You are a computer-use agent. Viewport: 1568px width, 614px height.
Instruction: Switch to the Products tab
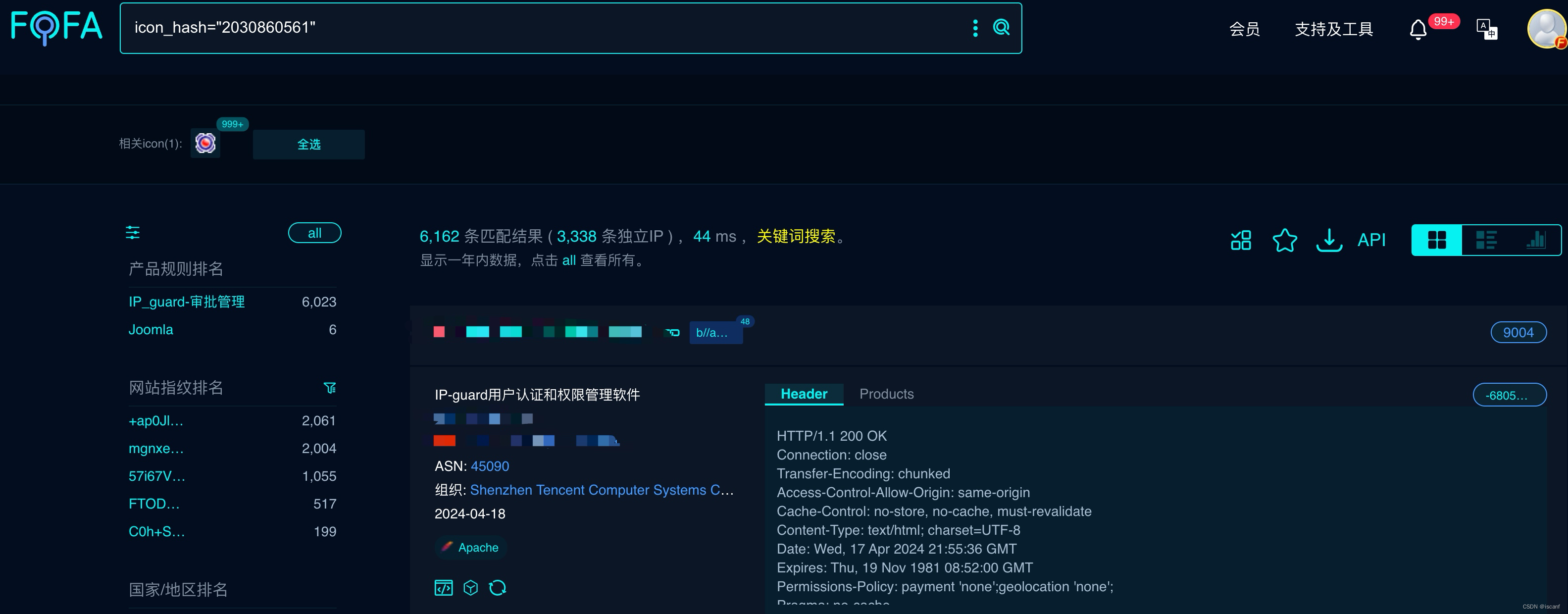click(886, 394)
